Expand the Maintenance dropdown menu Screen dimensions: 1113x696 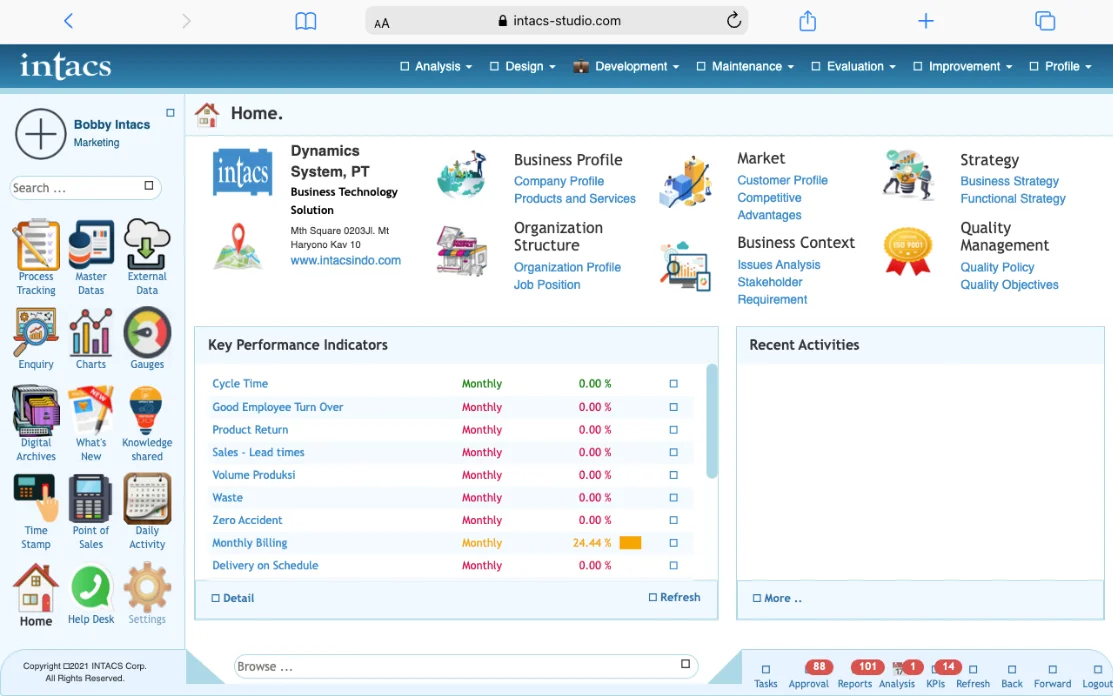click(746, 67)
